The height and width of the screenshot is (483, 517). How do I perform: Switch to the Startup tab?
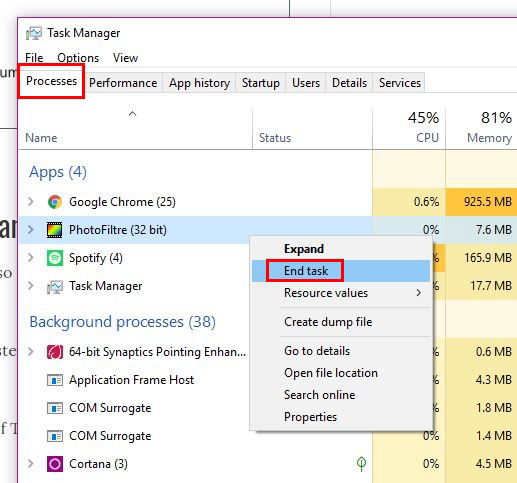pos(261,83)
